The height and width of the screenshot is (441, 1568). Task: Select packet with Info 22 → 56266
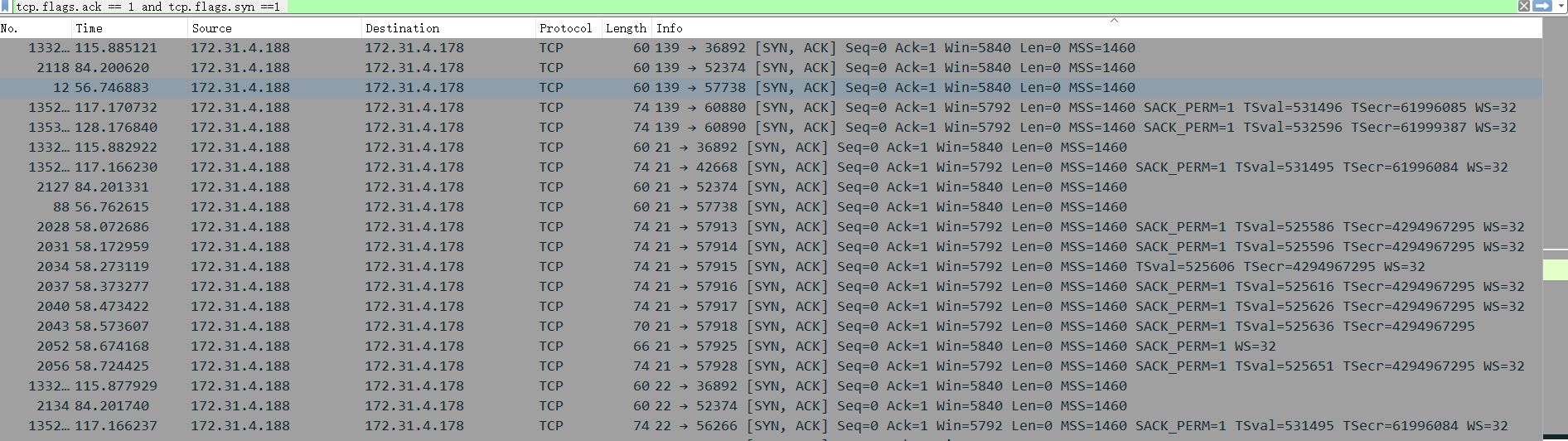771,426
